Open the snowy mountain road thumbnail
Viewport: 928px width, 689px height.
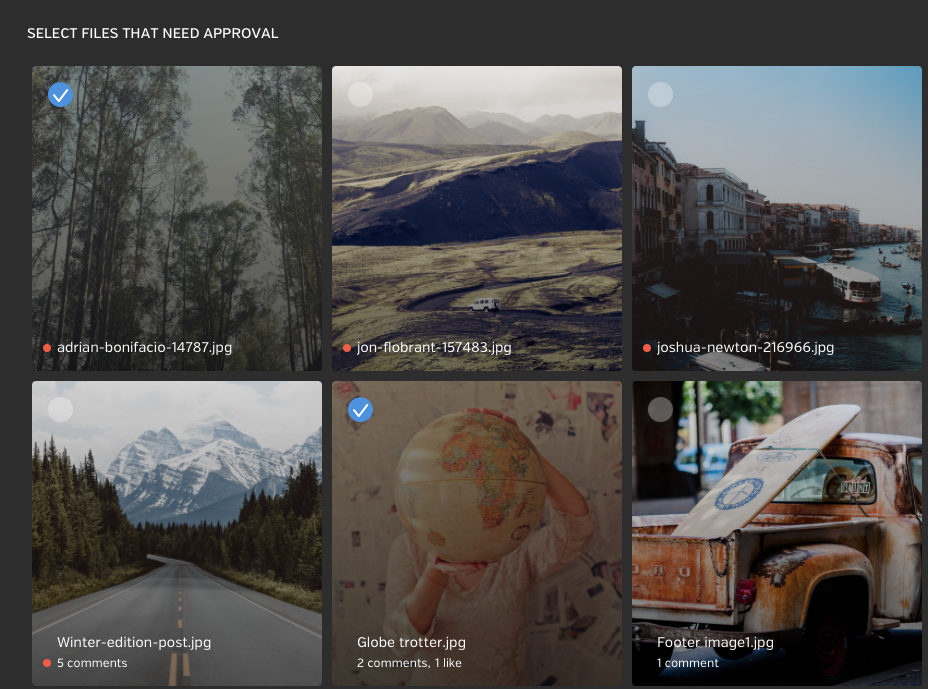click(x=177, y=533)
